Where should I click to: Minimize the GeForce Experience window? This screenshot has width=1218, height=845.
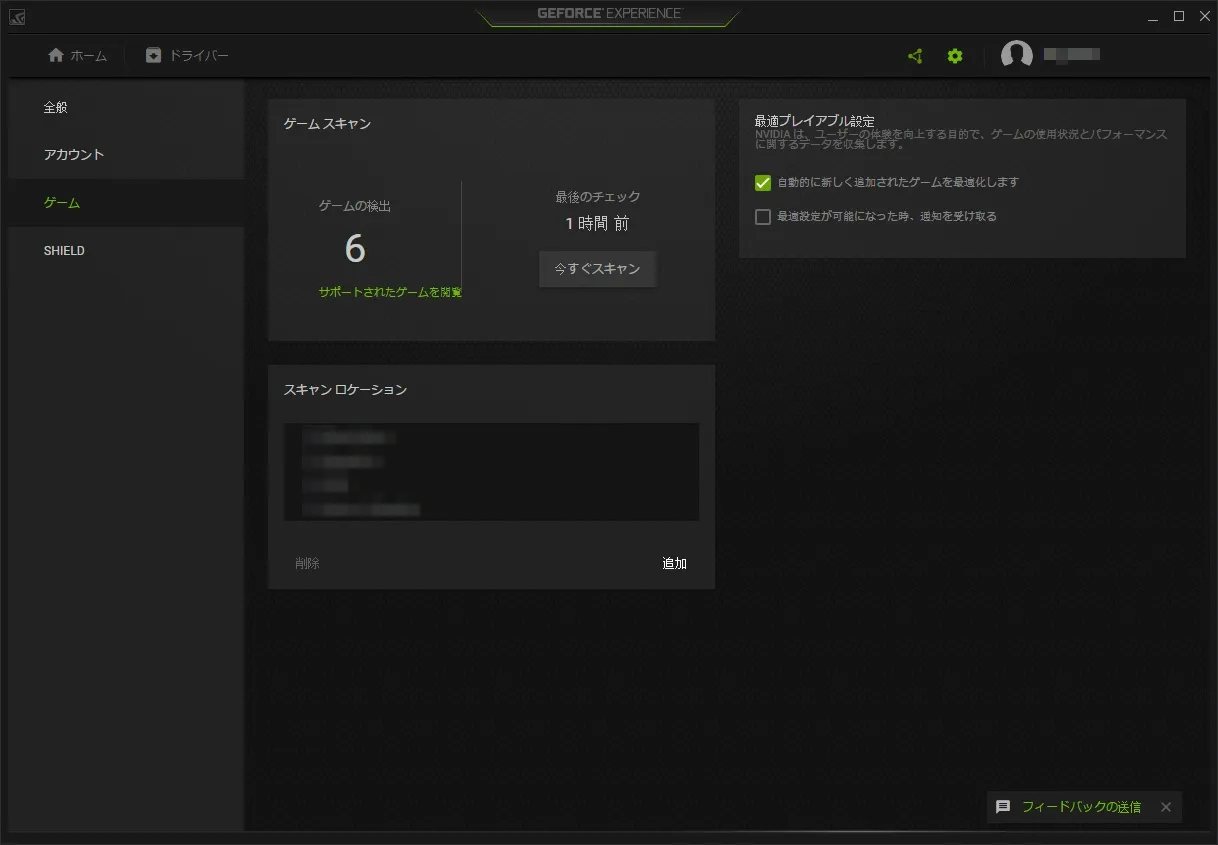(1154, 16)
